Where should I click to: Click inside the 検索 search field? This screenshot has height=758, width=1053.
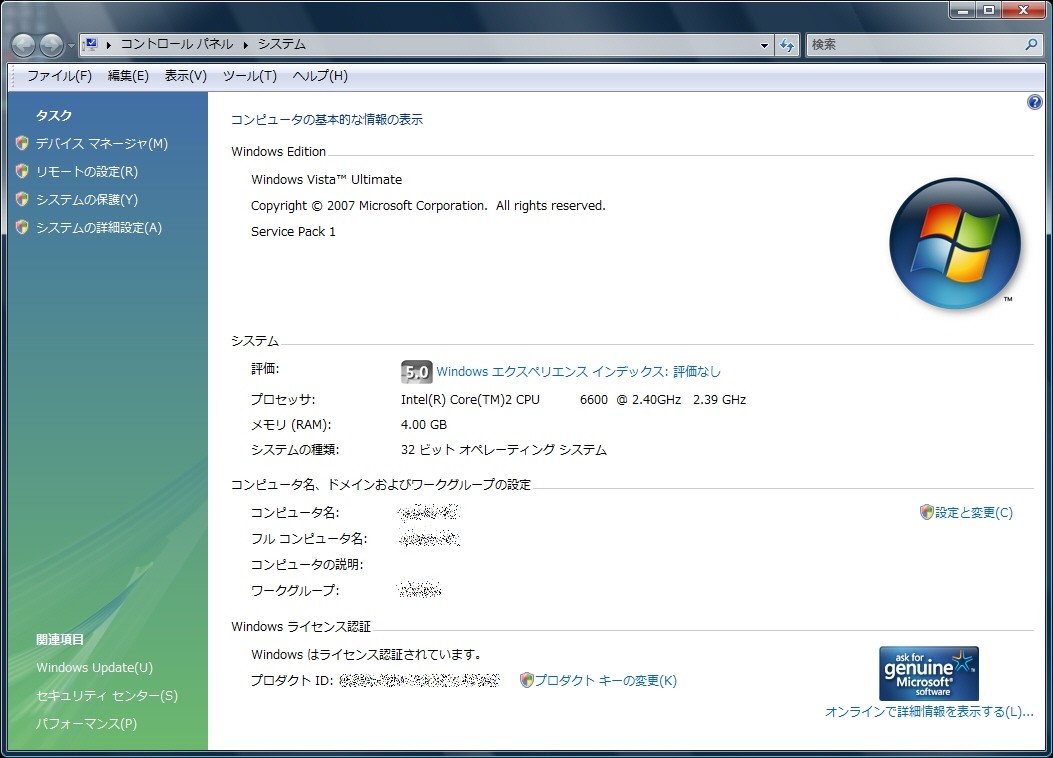point(912,45)
